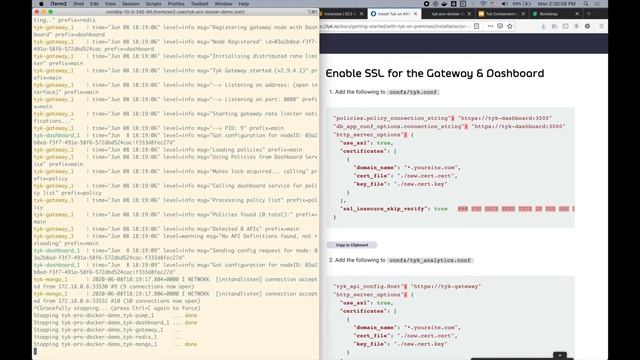640x360 pixels.
Task: Click the 'Gracefully stopping' terminal line
Action: coord(117,308)
